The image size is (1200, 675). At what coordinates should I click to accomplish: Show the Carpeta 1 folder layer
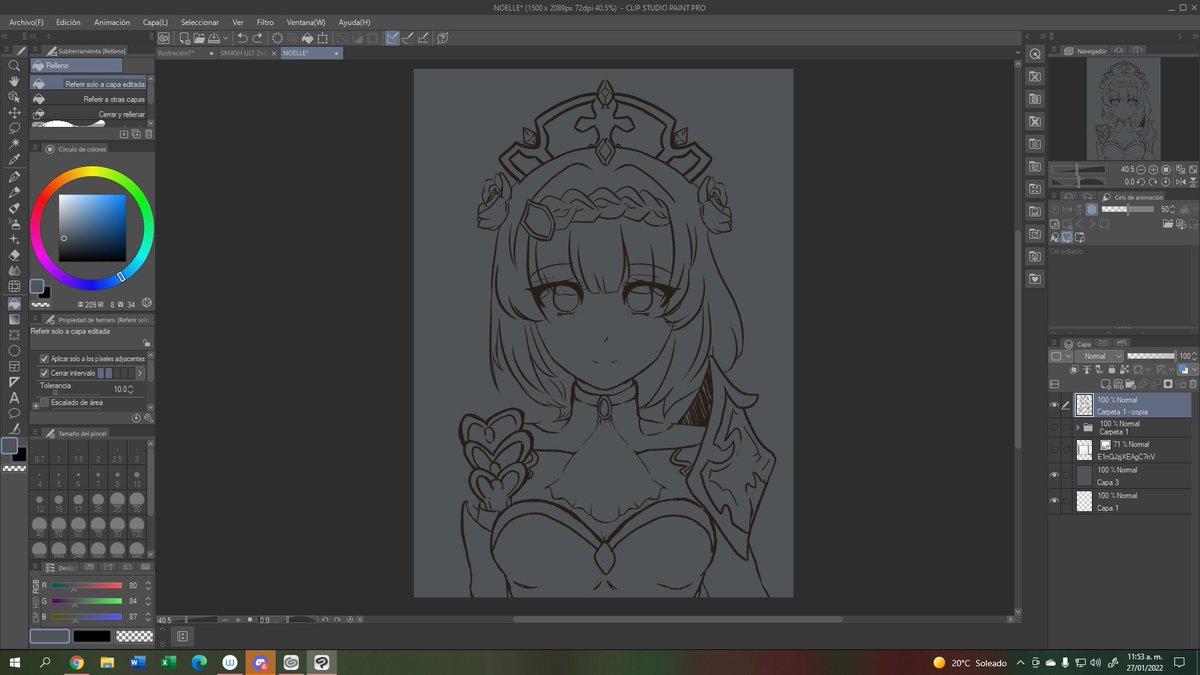click(x=1054, y=428)
